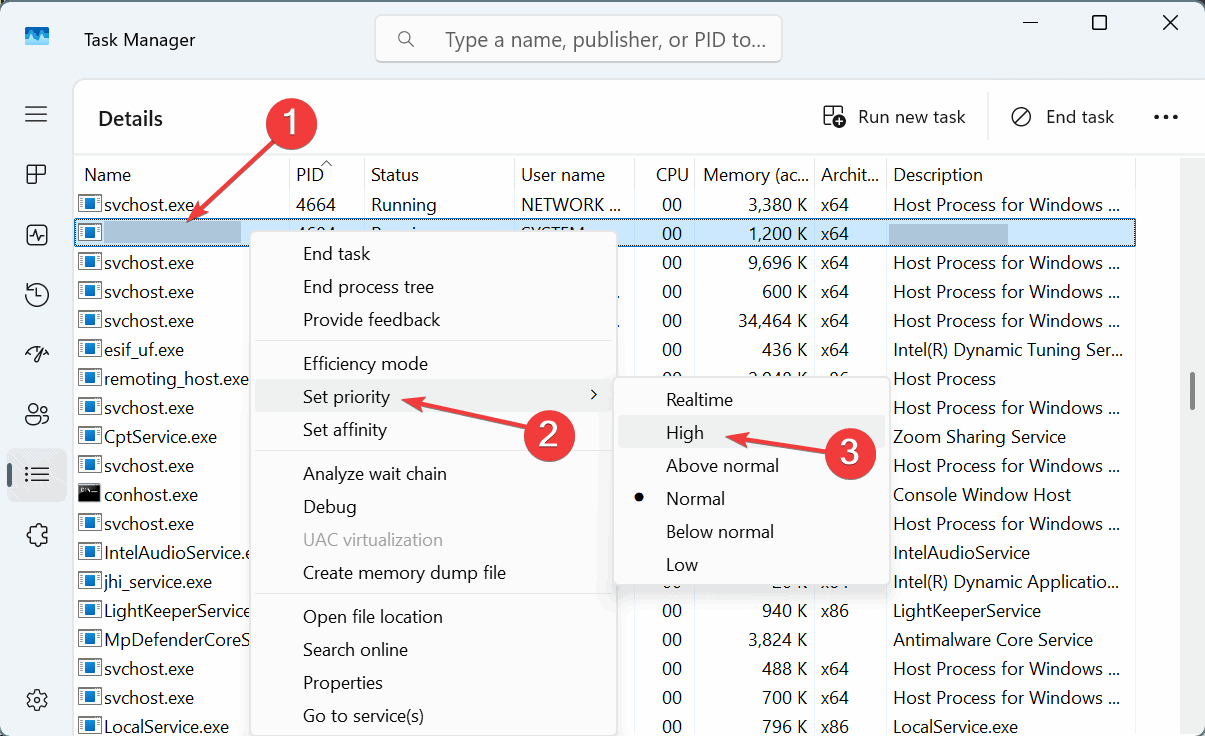The width and height of the screenshot is (1205, 736).
Task: Select the Antimalware Core Service row
Action: [x=605, y=639]
